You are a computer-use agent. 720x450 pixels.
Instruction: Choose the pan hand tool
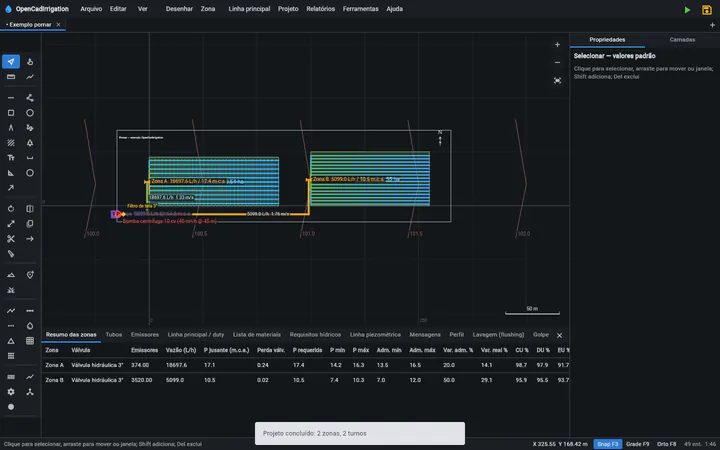pos(30,62)
